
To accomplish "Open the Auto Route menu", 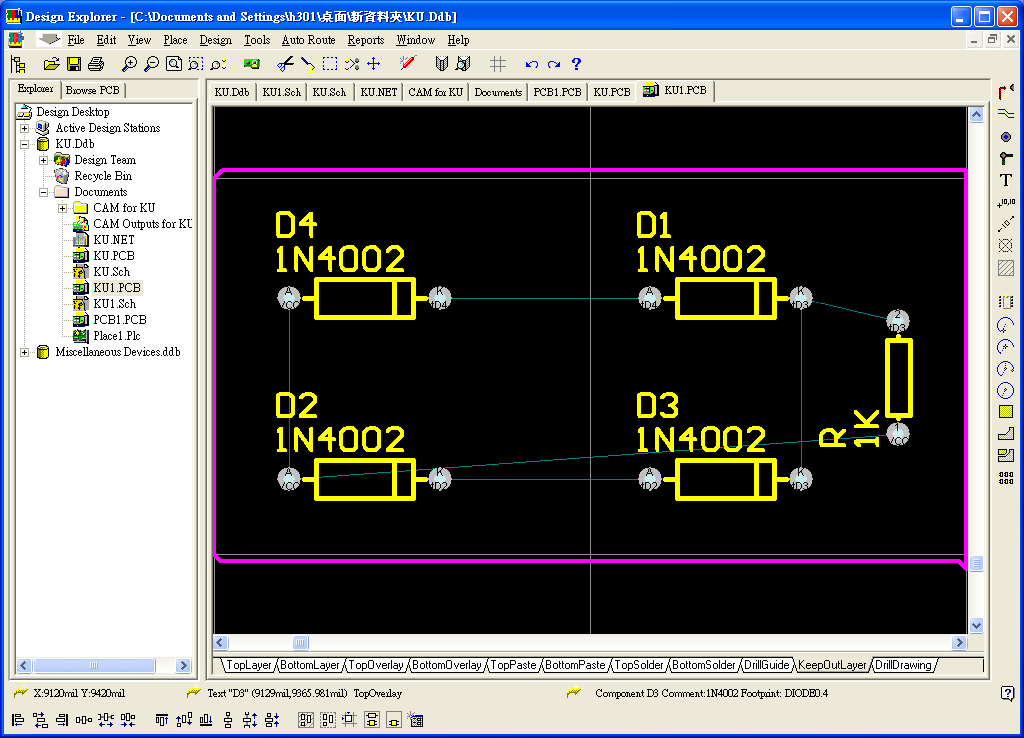I will point(308,40).
